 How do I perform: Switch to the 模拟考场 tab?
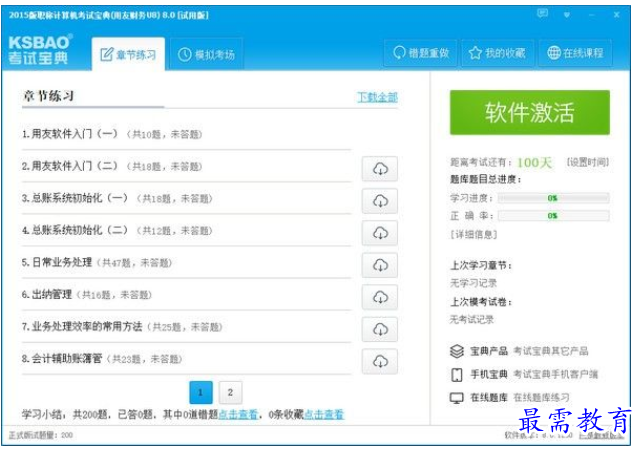tap(207, 54)
